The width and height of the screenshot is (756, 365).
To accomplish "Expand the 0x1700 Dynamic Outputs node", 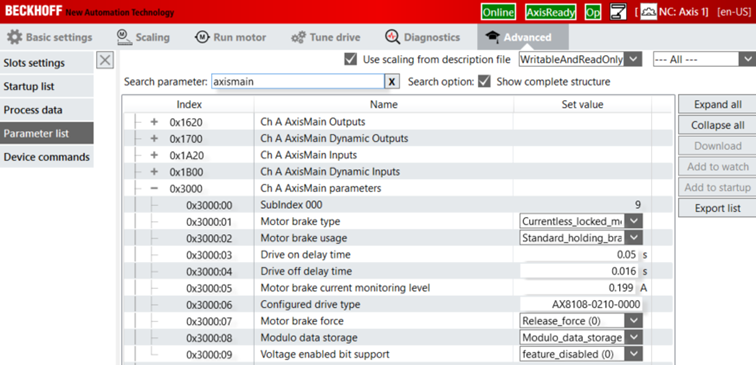I will point(154,138).
